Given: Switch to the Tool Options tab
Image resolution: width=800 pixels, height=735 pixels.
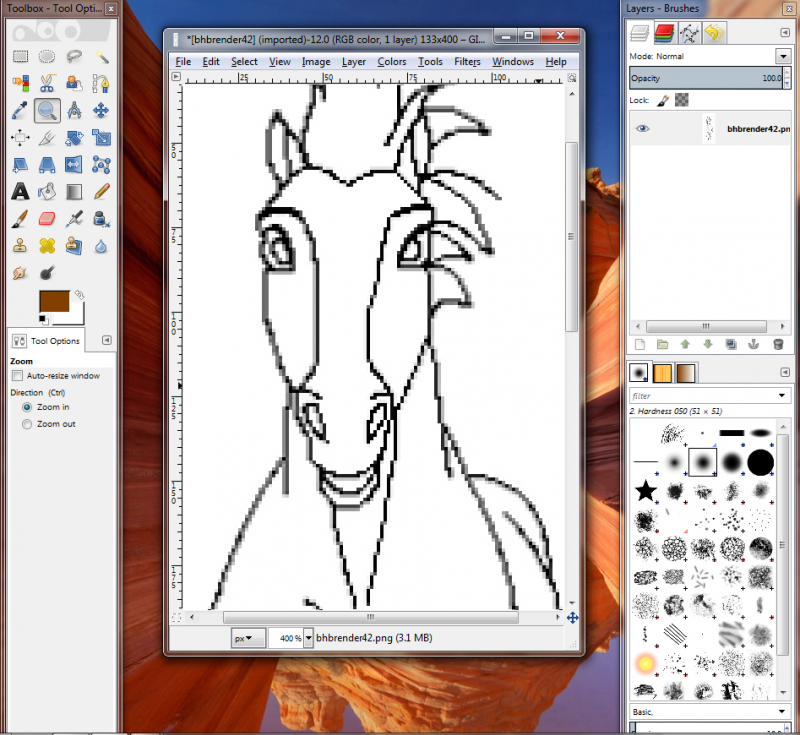Looking at the screenshot, I should [47, 341].
